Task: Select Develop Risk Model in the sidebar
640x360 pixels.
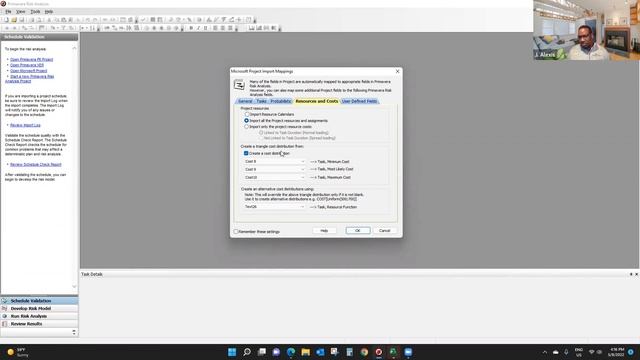Action: pyautogui.click(x=39, y=309)
